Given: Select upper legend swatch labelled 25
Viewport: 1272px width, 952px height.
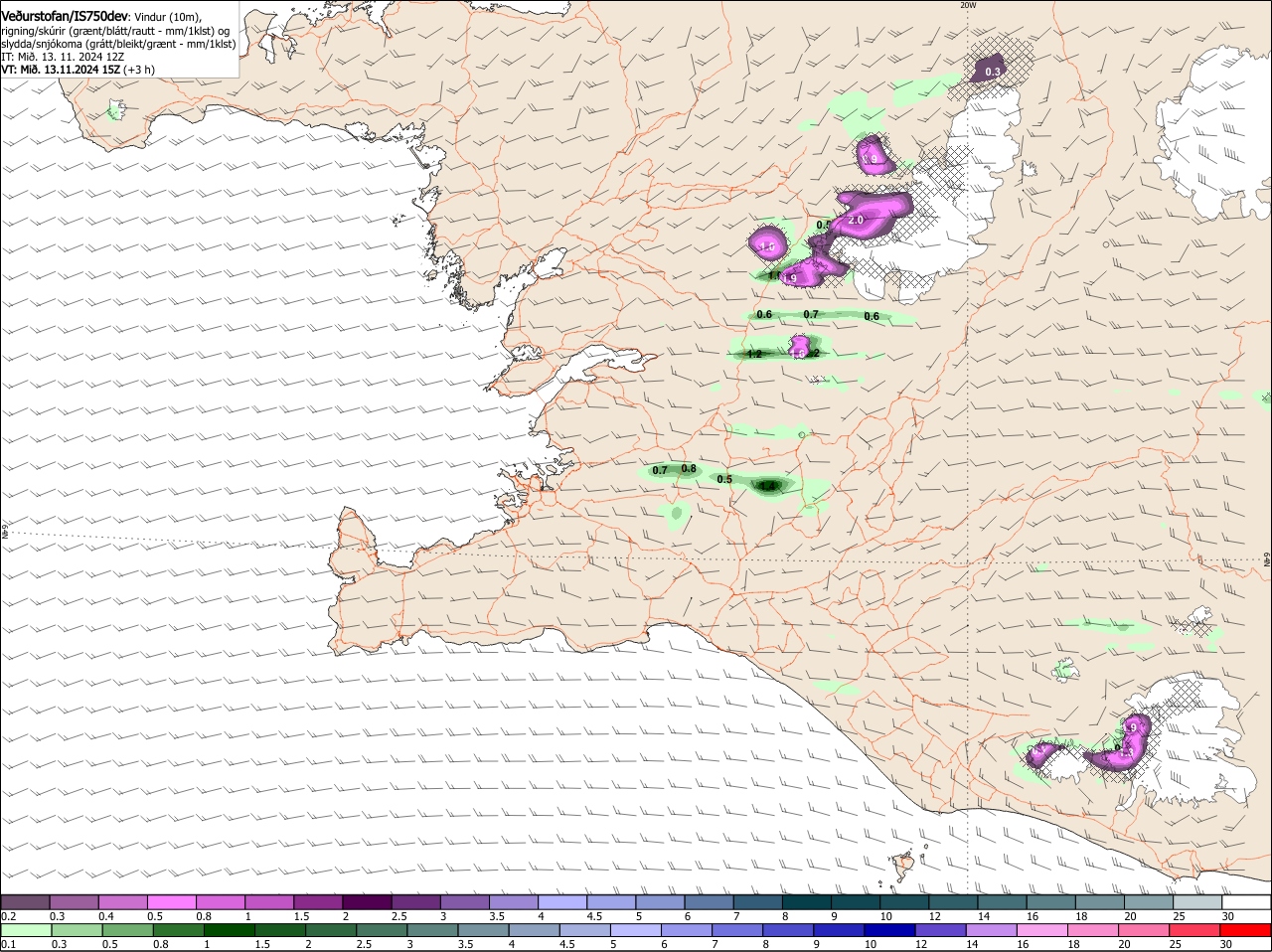Looking at the screenshot, I should [1195, 901].
